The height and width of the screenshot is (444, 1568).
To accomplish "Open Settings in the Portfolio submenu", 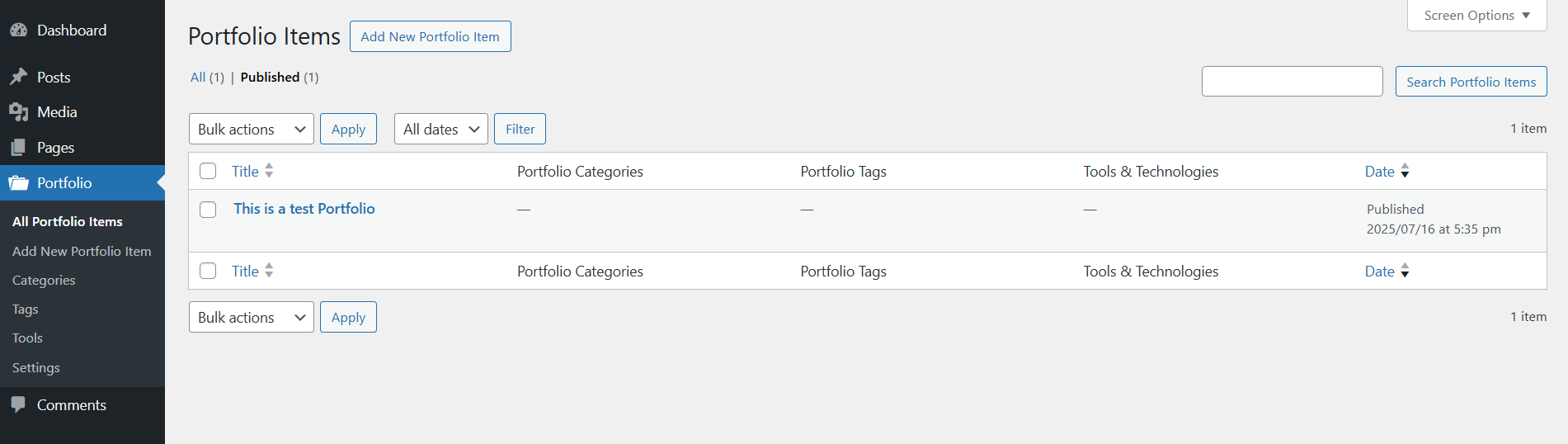I will (36, 368).
